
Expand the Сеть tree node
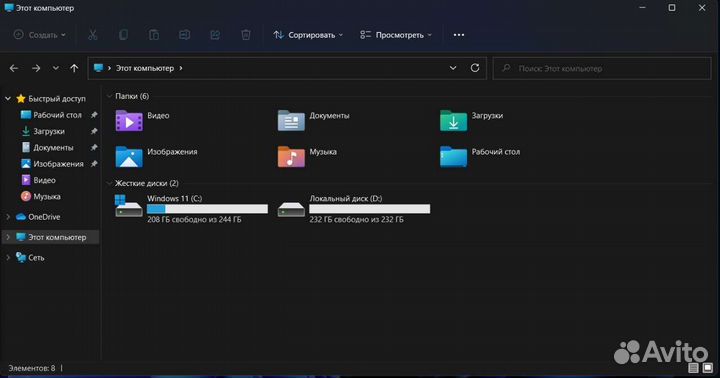point(8,258)
